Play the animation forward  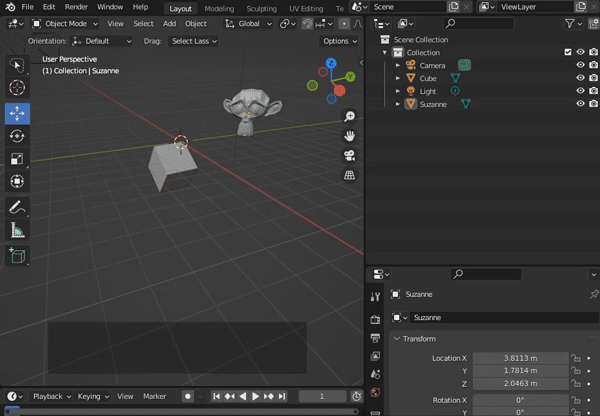tap(256, 396)
